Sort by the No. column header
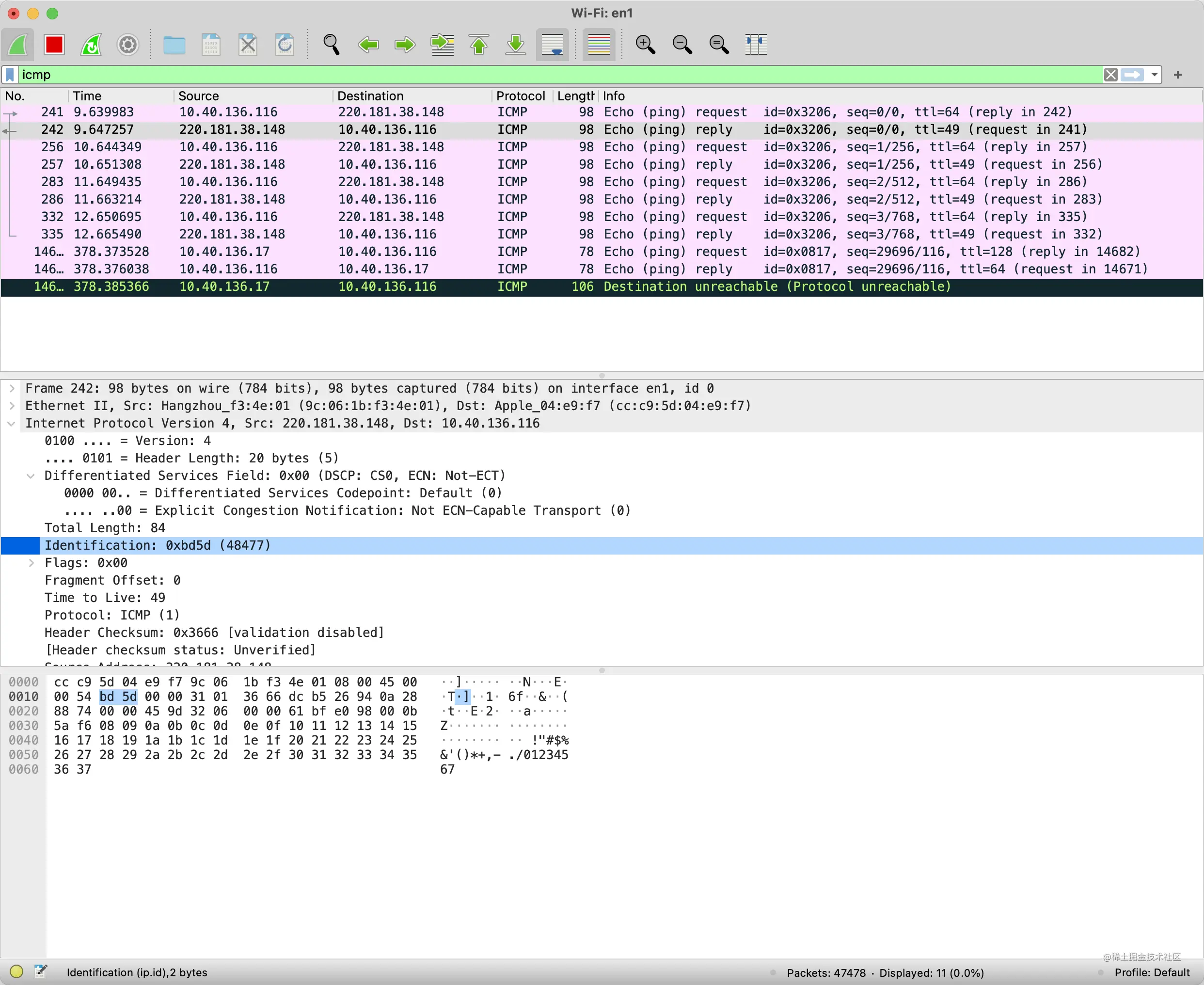Viewport: 1204px width, 985px height. (35, 96)
